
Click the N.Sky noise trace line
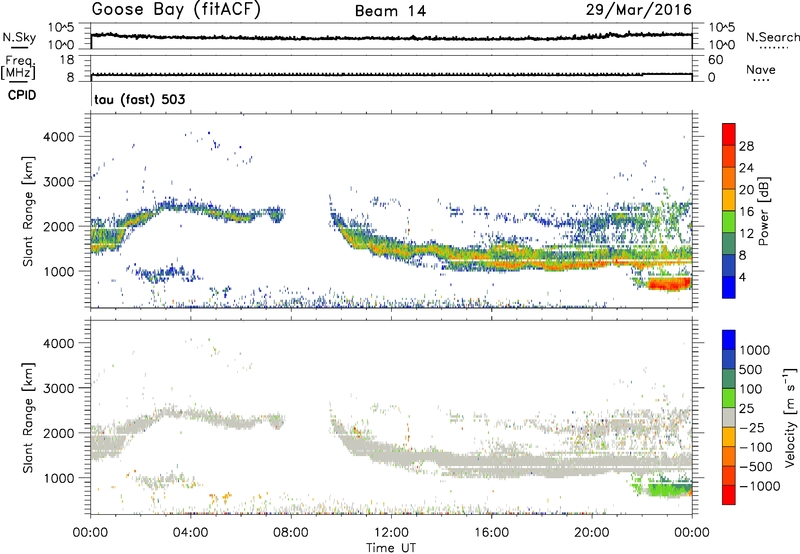pyautogui.click(x=391, y=37)
